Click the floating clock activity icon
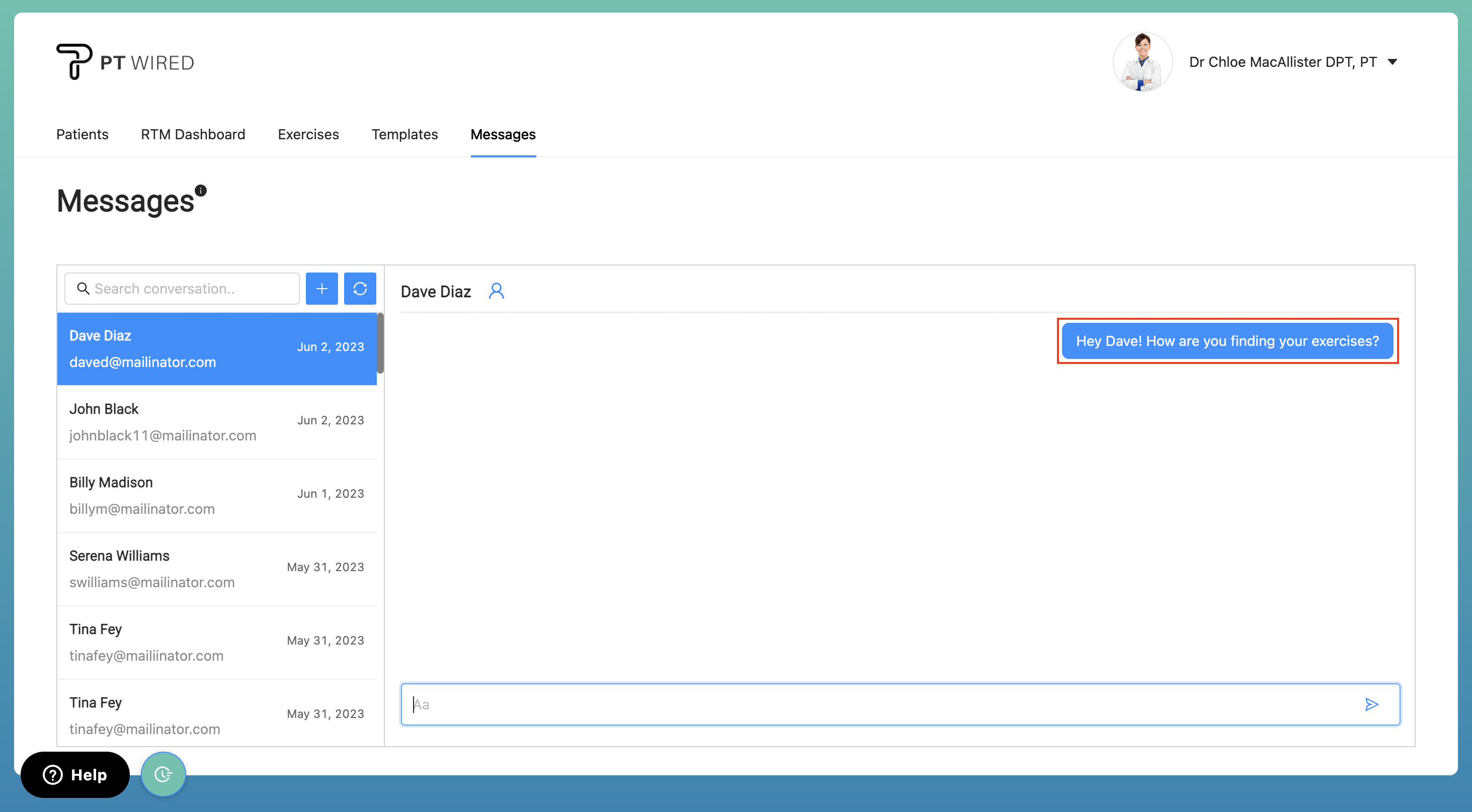The width and height of the screenshot is (1472, 812). coord(163,774)
